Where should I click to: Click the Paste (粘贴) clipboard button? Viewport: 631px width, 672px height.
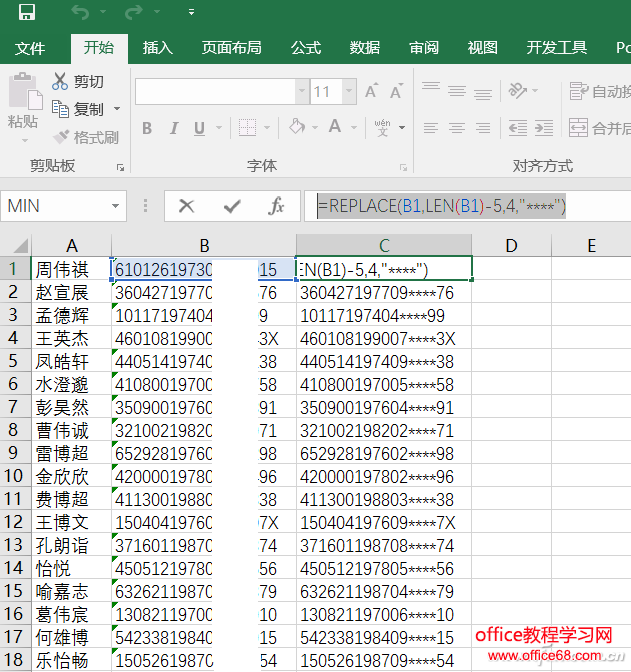(22, 102)
